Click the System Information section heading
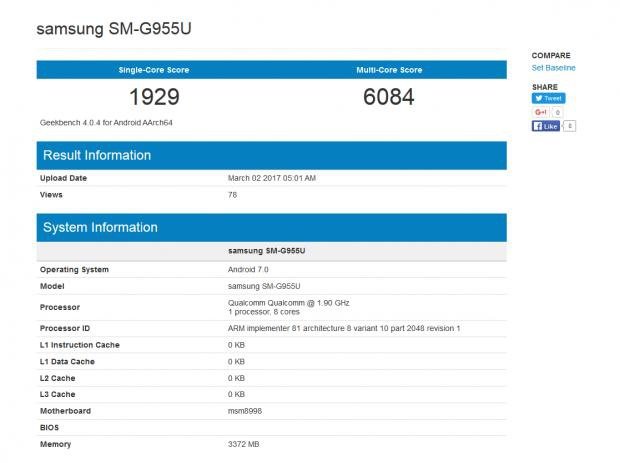This screenshot has height=463, width=620. tap(99, 227)
